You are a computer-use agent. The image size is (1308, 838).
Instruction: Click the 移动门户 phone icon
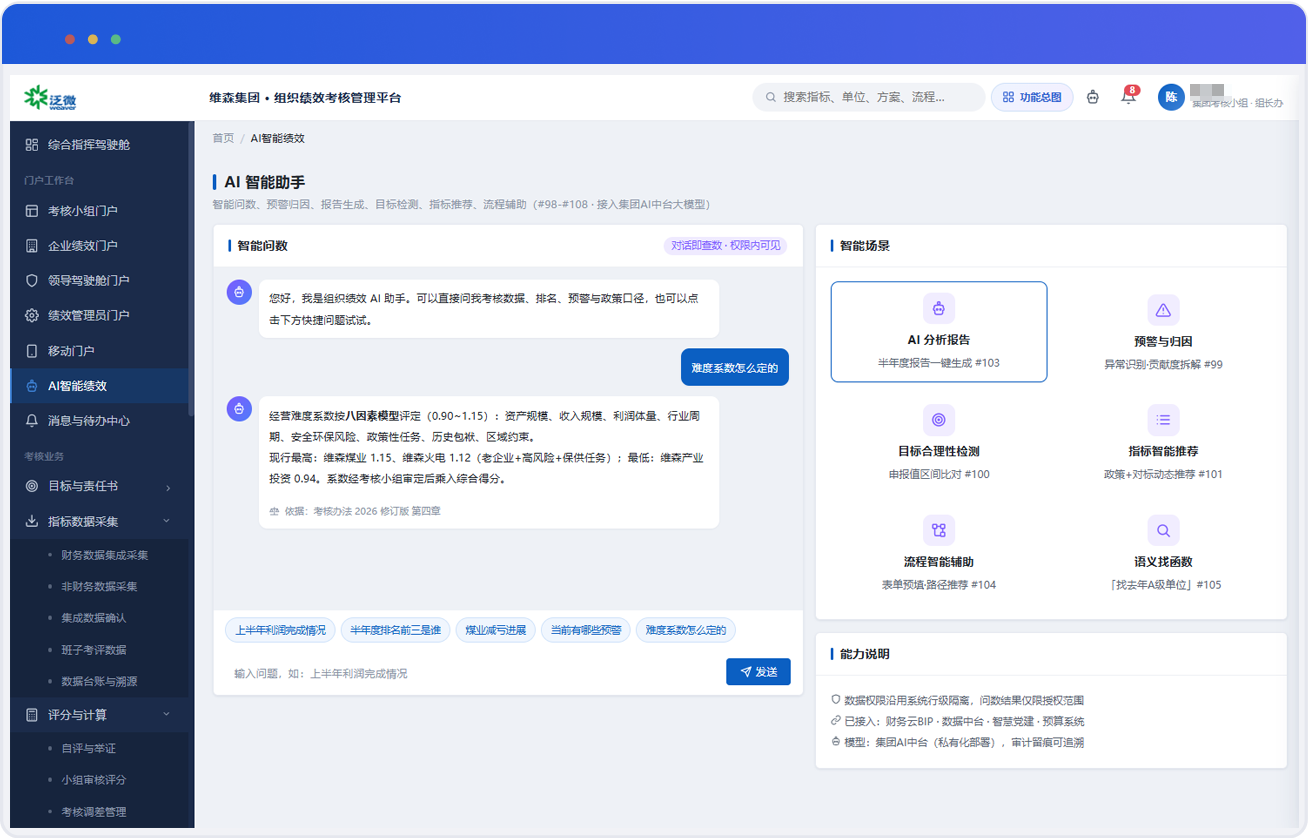(x=32, y=351)
